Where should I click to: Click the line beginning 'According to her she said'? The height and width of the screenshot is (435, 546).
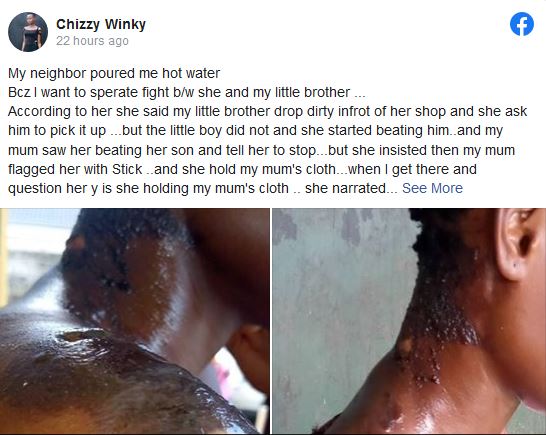point(267,111)
